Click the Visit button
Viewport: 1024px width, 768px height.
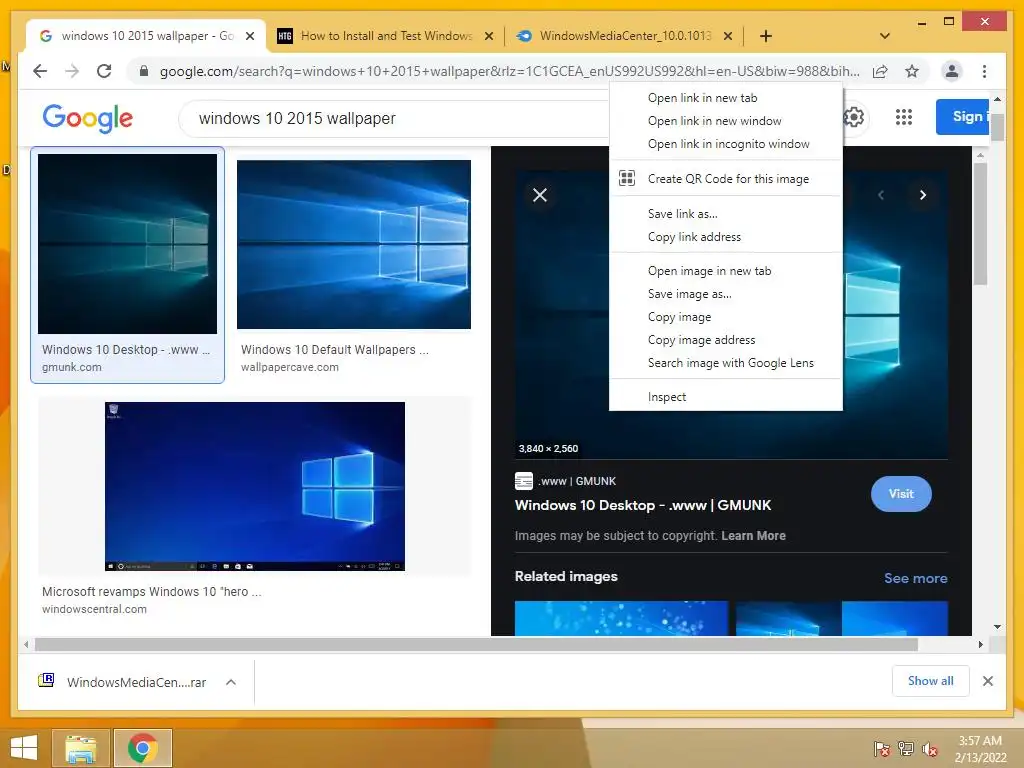click(x=901, y=494)
